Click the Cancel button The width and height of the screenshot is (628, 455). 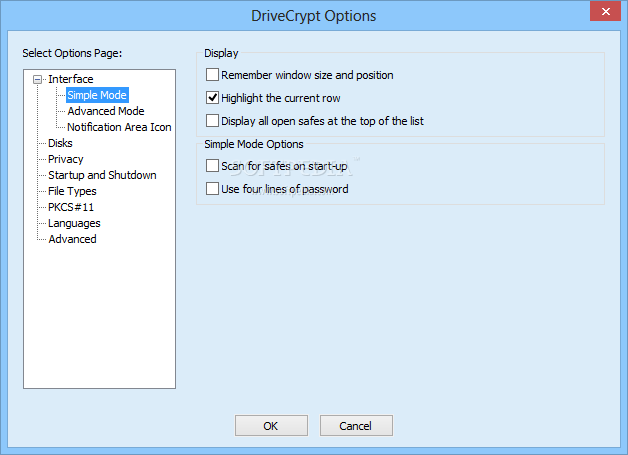(356, 425)
